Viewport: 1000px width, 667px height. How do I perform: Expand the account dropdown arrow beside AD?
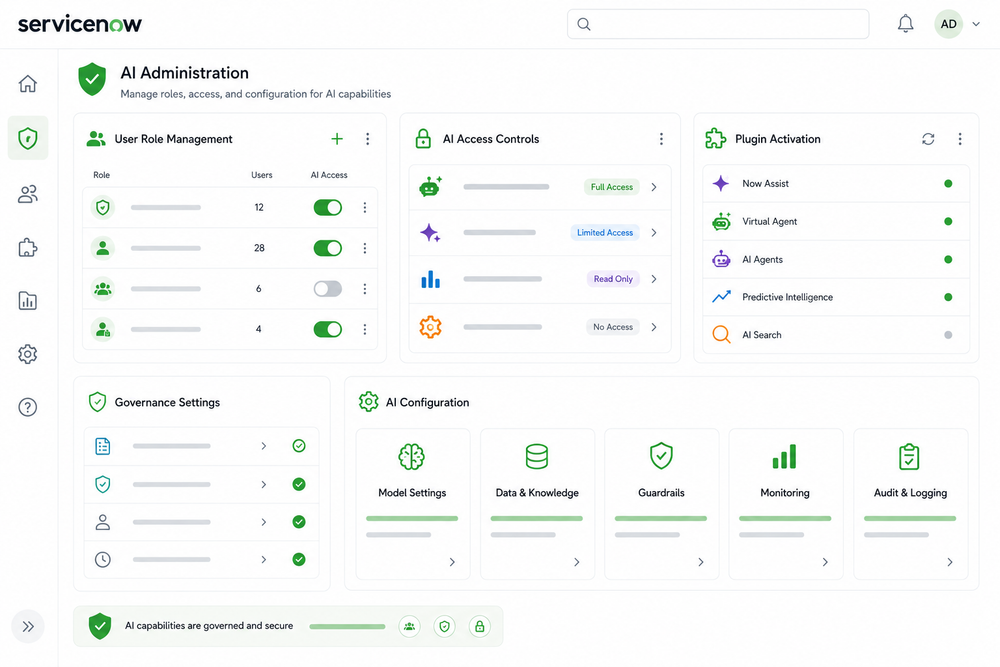(976, 24)
